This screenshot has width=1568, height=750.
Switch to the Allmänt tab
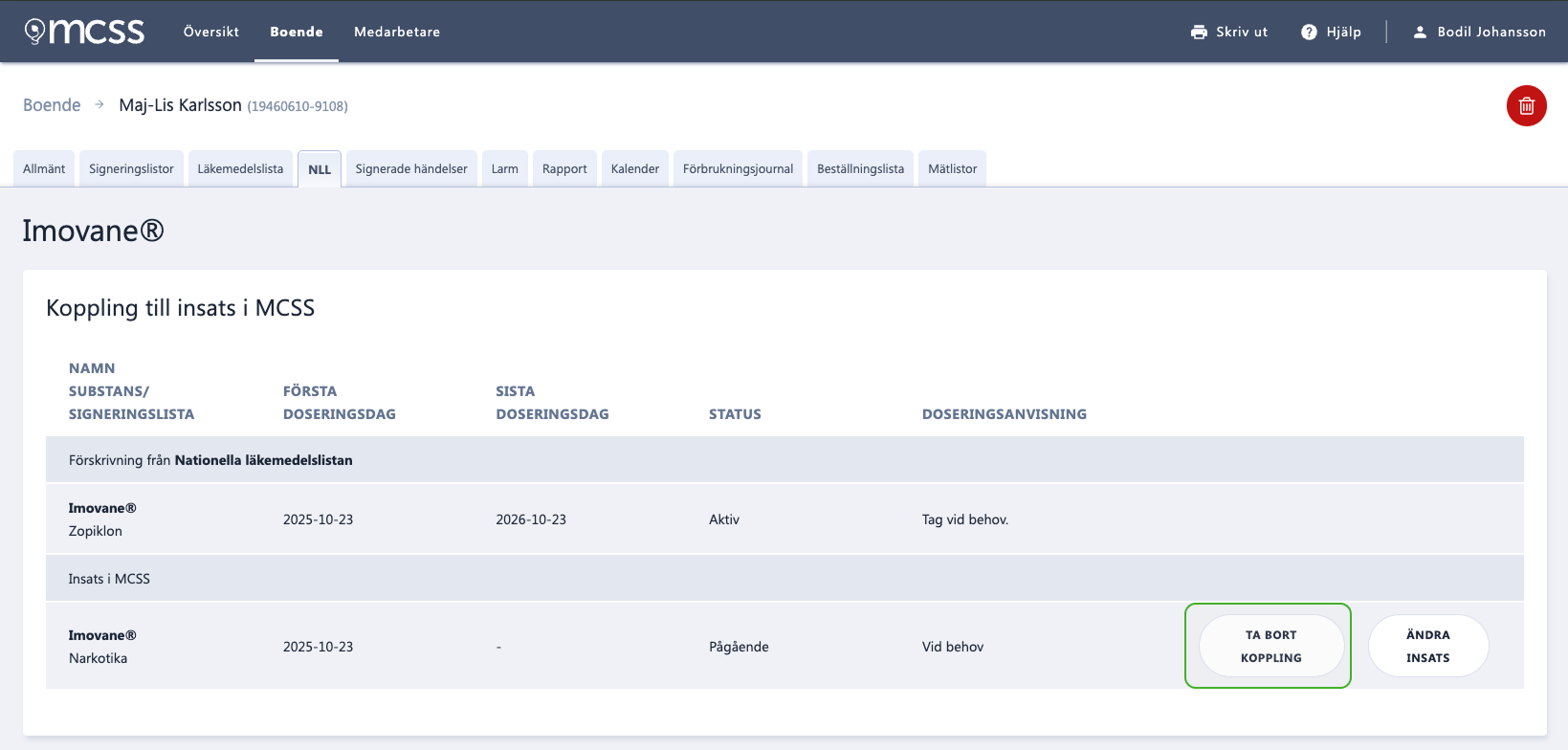pyautogui.click(x=44, y=168)
